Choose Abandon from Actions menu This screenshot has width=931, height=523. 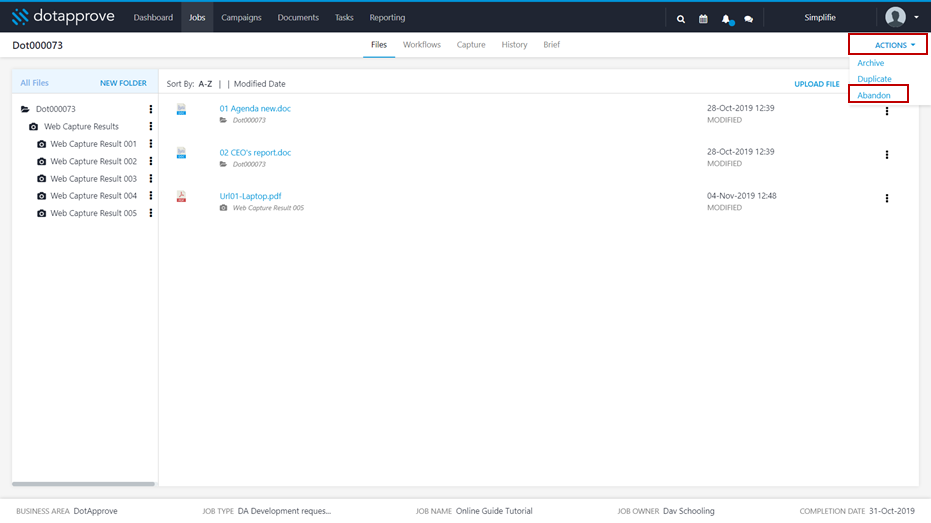[x=873, y=95]
